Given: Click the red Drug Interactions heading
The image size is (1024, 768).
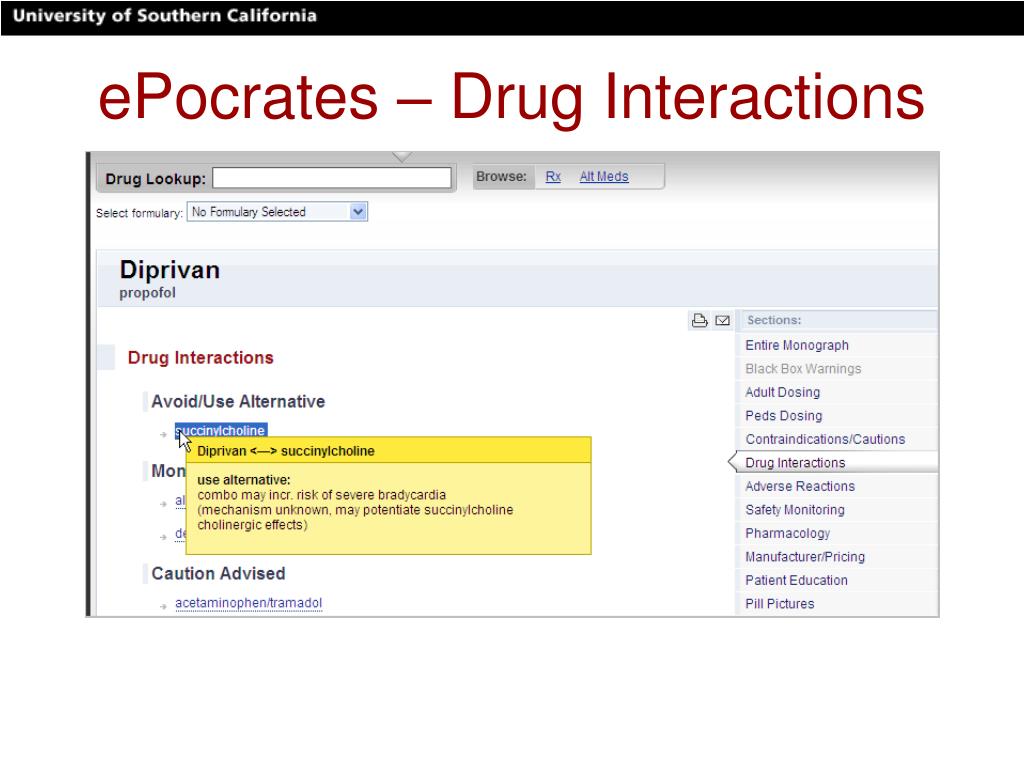Looking at the screenshot, I should (200, 358).
